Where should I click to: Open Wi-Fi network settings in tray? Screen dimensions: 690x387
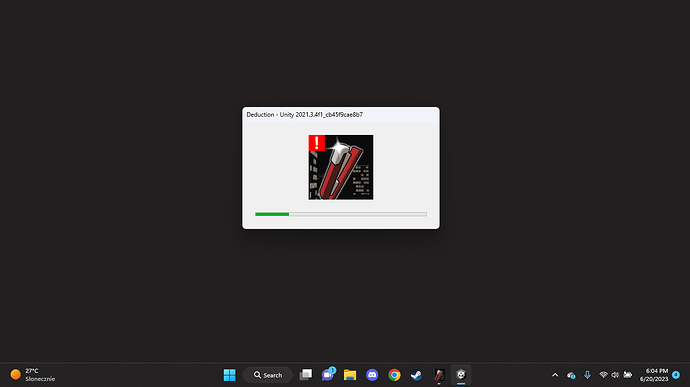click(603, 375)
